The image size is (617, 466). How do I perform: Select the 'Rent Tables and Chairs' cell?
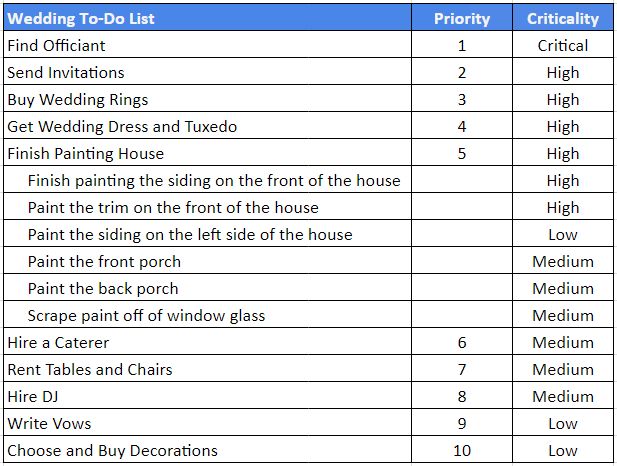(x=207, y=369)
